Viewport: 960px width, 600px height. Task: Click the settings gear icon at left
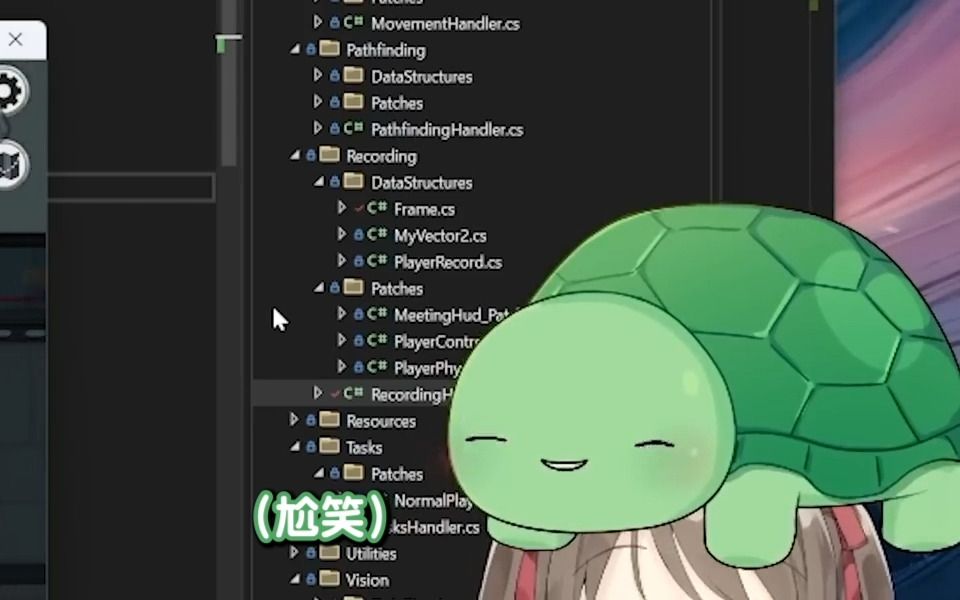click(x=8, y=92)
